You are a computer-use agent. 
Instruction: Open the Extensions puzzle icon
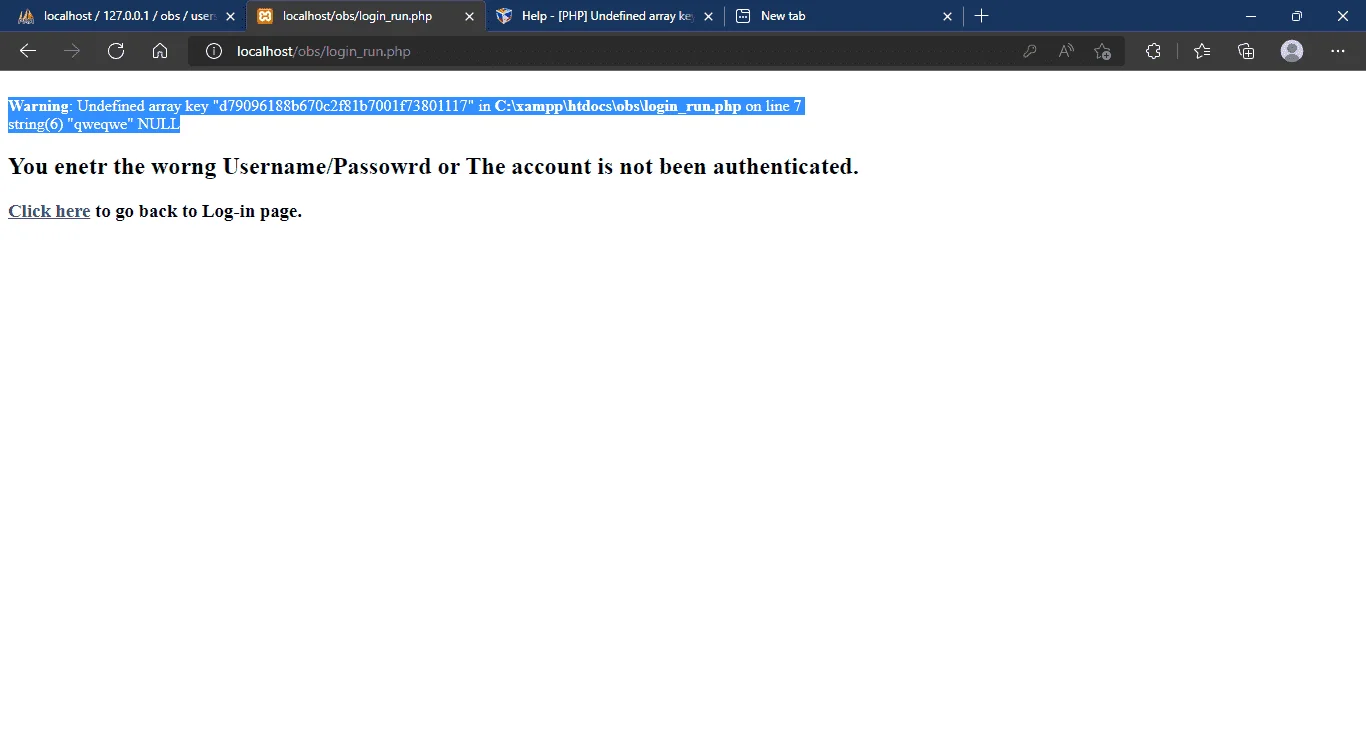pos(1153,51)
